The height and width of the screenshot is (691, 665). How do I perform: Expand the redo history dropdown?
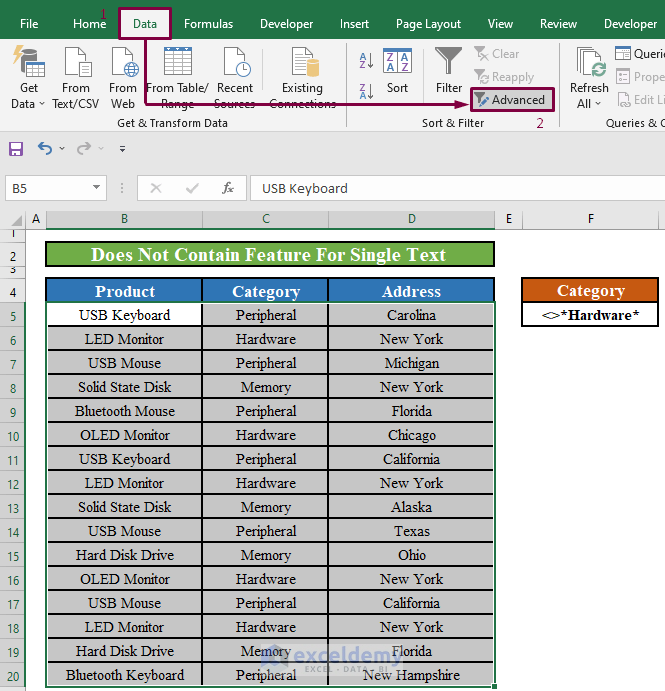(101, 149)
